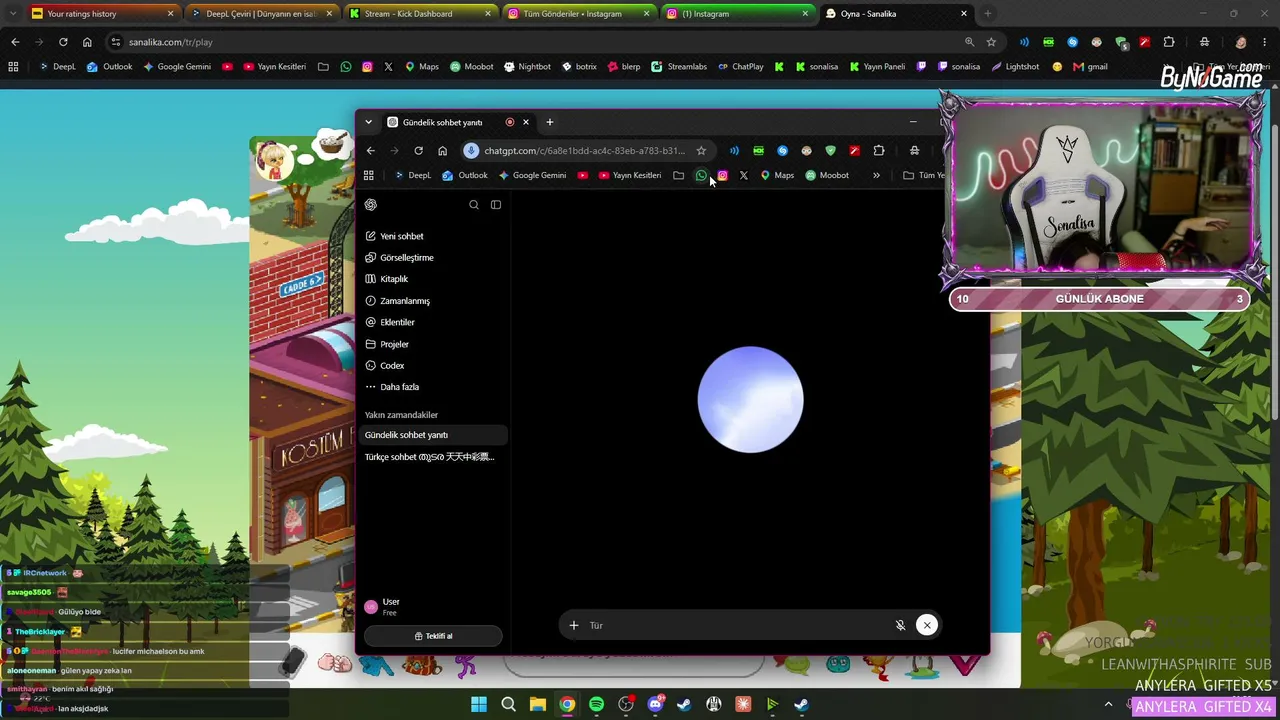Screen dimensions: 1280x720
Task: Open Codex in the ChatGPT sidebar
Action: pyautogui.click(x=435, y=366)
